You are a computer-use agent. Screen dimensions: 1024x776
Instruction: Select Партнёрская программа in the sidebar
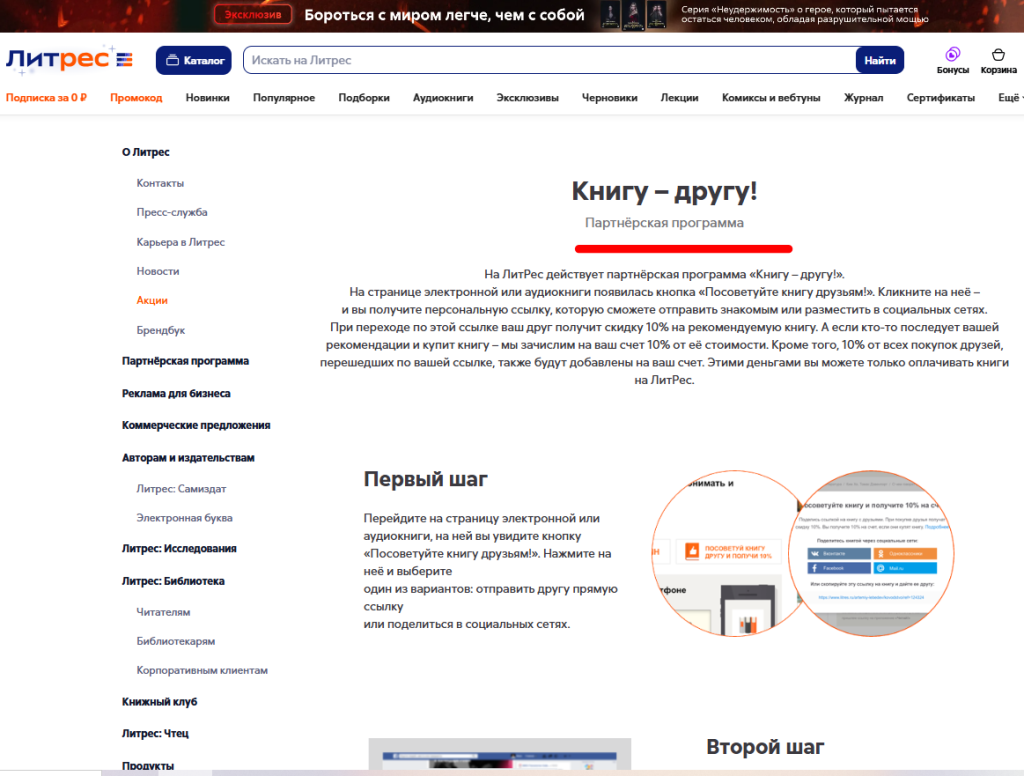[x=185, y=361]
